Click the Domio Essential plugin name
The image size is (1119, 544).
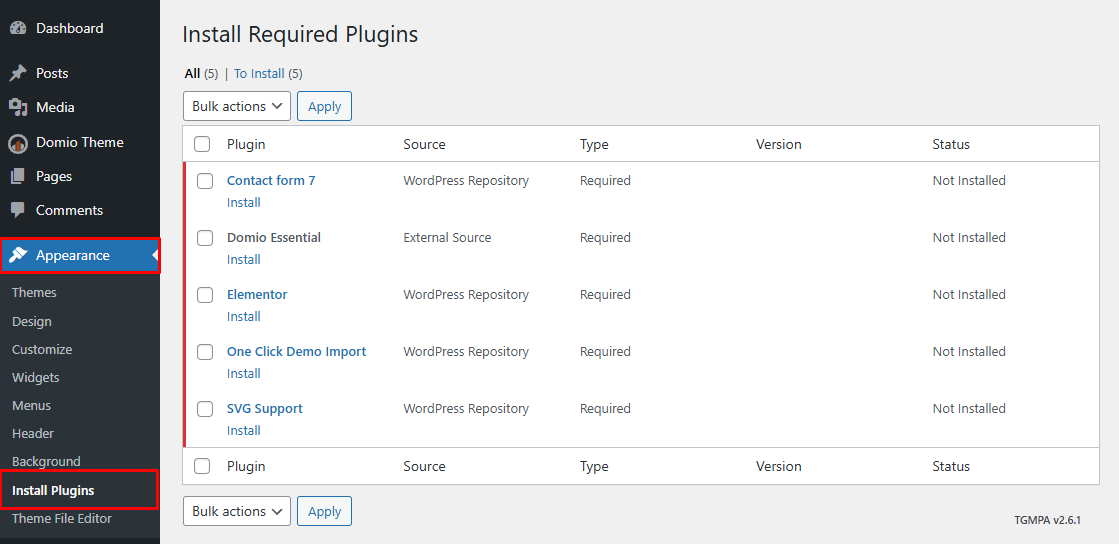point(274,238)
